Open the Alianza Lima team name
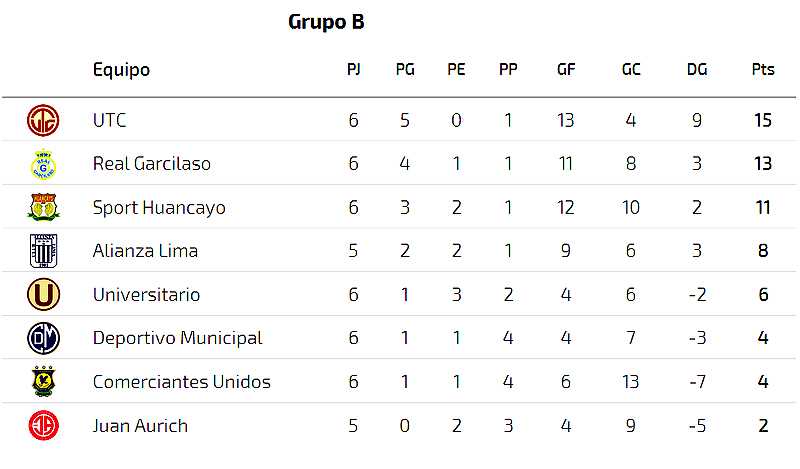The width and height of the screenshot is (800, 469). click(x=145, y=251)
